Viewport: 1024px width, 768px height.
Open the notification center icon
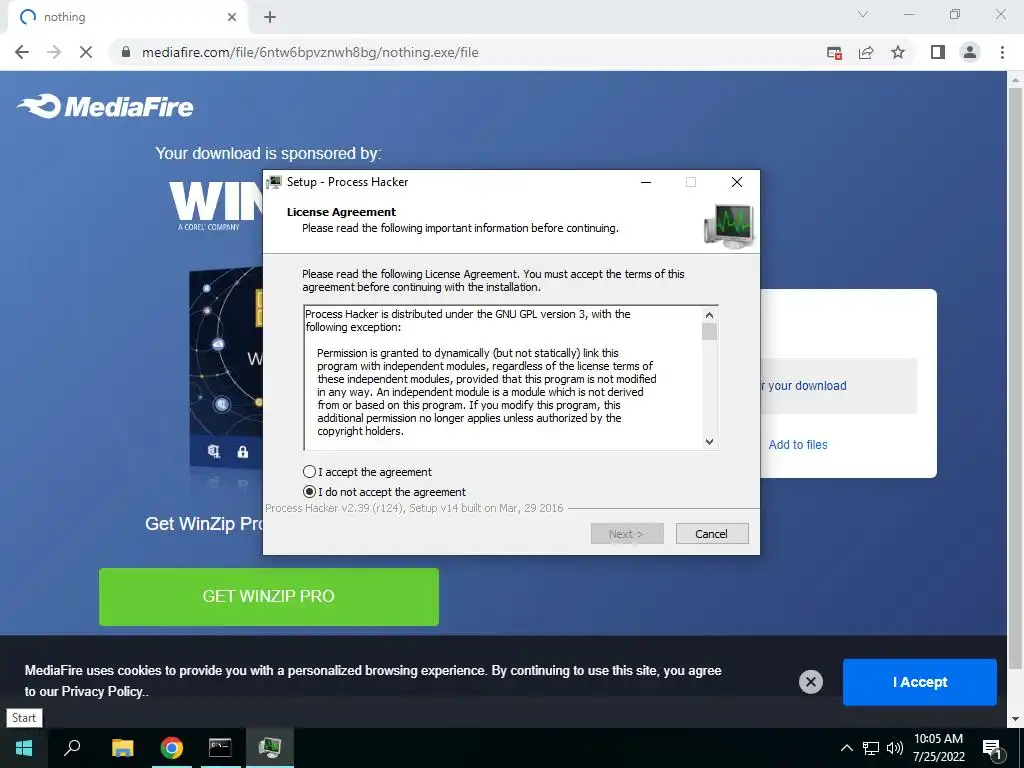991,749
